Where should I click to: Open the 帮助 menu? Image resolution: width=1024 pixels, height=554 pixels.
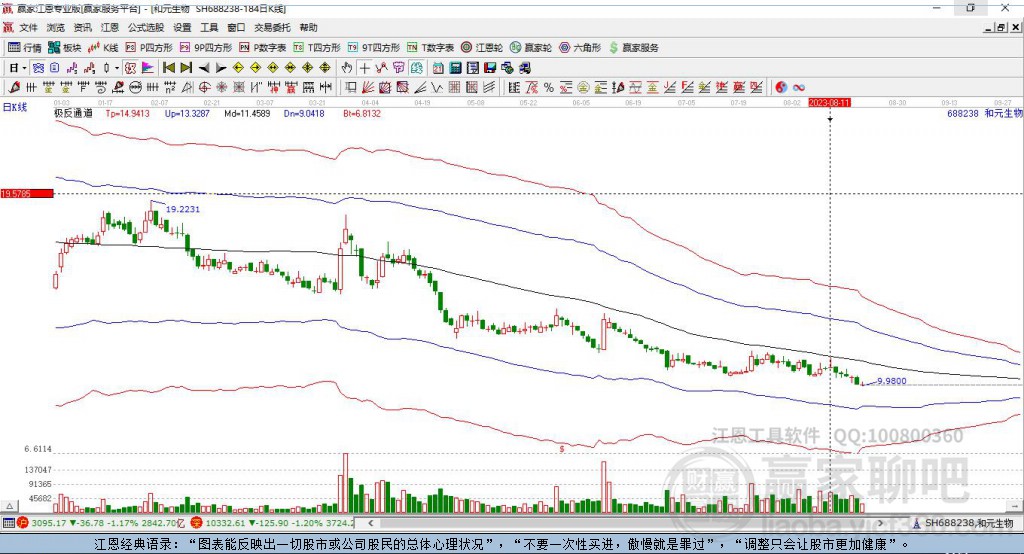(x=308, y=27)
